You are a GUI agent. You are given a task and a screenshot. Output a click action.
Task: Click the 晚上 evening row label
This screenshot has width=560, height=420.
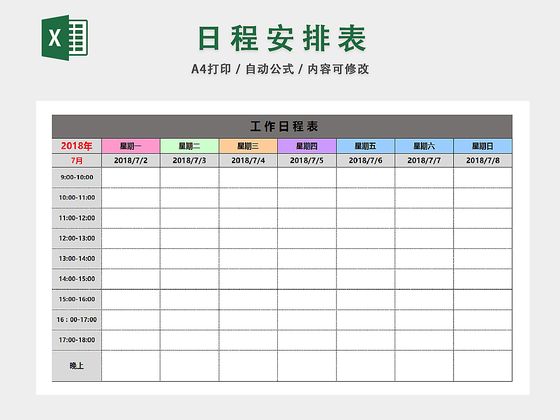pyautogui.click(x=76, y=366)
